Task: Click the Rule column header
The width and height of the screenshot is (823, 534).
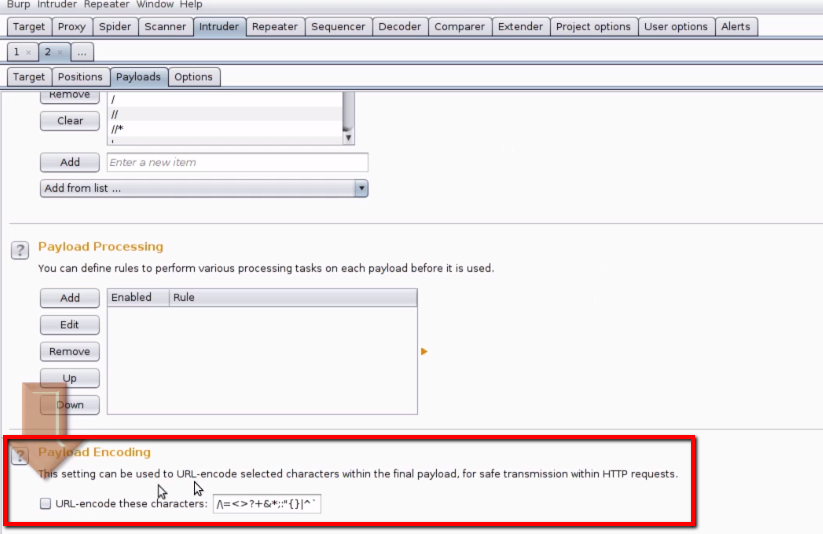Action: (x=293, y=297)
